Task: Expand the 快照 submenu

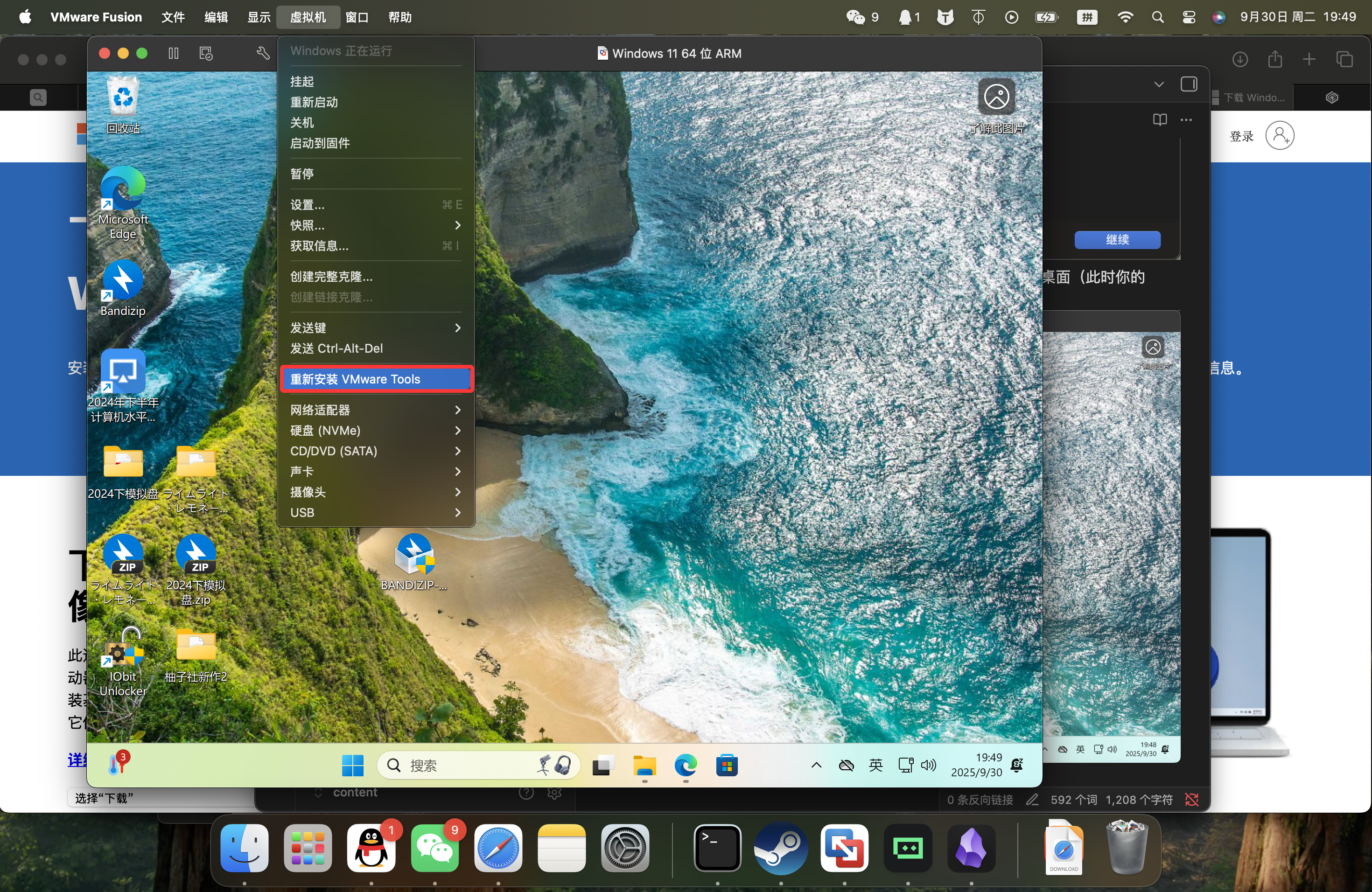Action: click(x=376, y=225)
